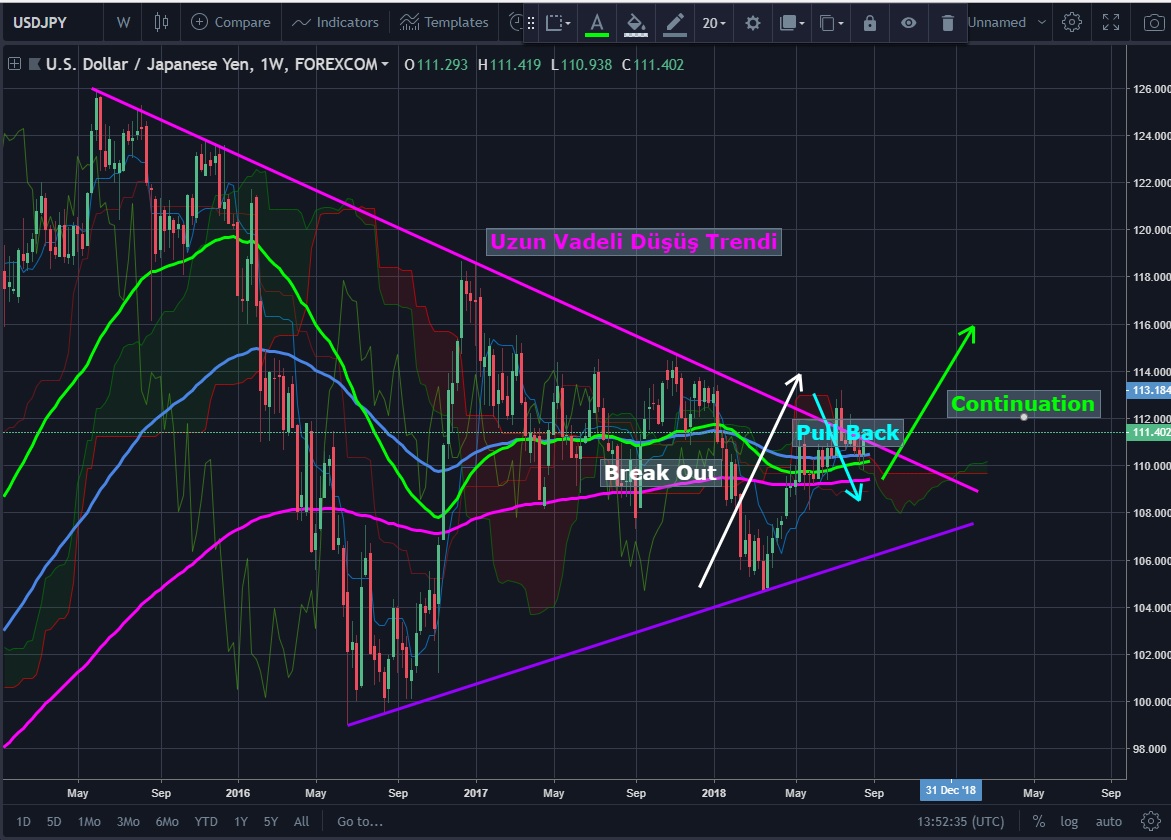Take a chart snapshot with camera icon
Viewport: 1171px width, 840px height.
point(1153,22)
